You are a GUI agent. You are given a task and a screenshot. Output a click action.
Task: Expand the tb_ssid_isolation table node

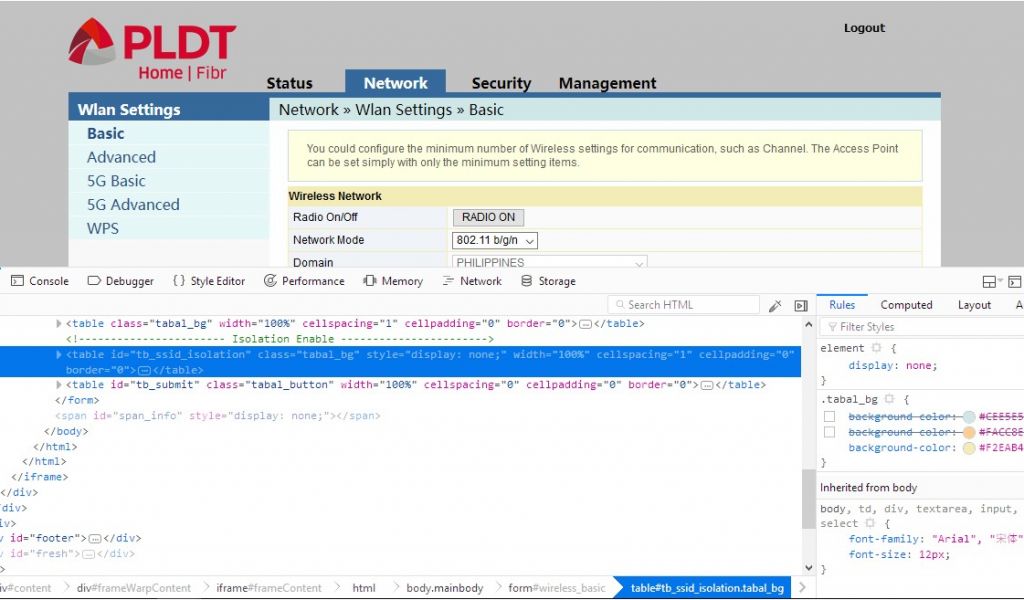coord(59,354)
